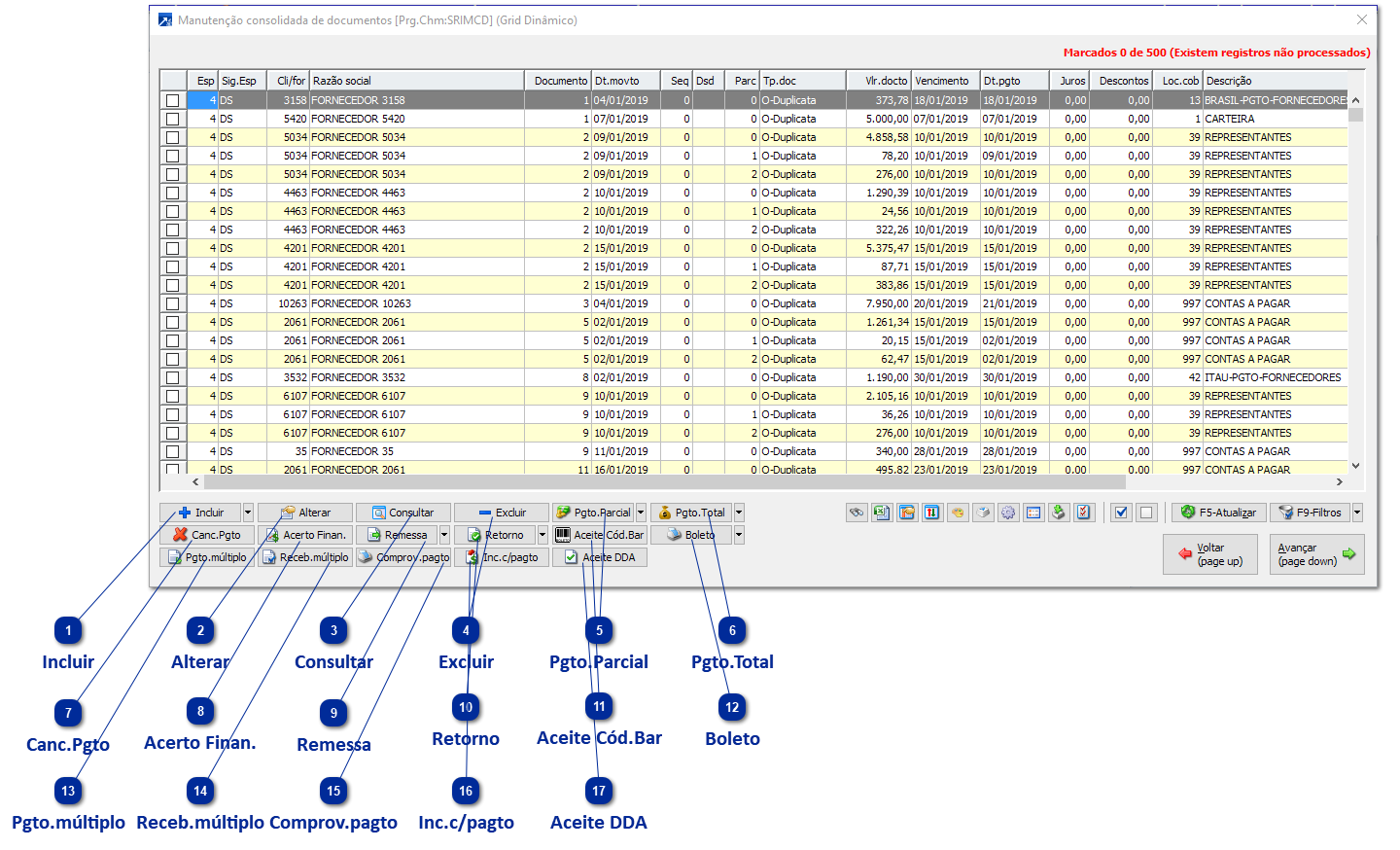Click the unmark-all empty box icon
Screen dimensions: 1400x850
[1146, 513]
